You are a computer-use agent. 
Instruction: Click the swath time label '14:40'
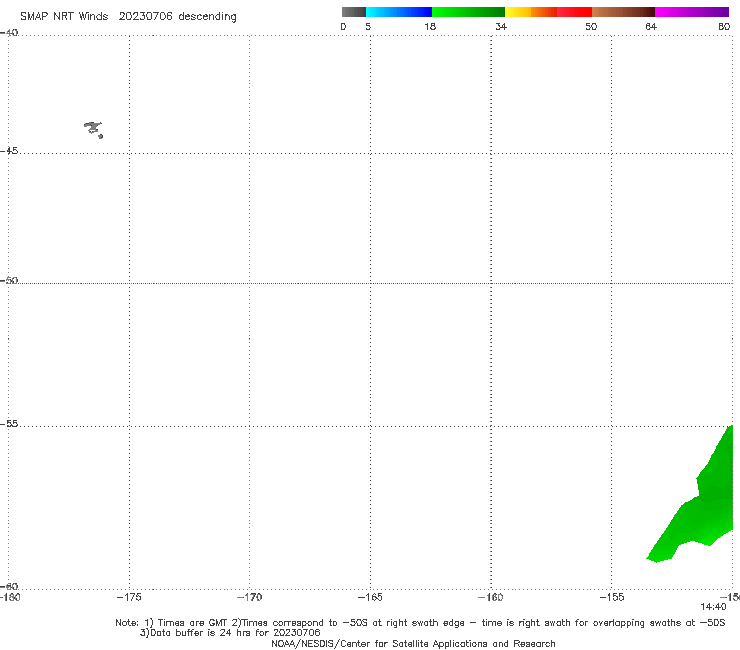pyautogui.click(x=713, y=607)
